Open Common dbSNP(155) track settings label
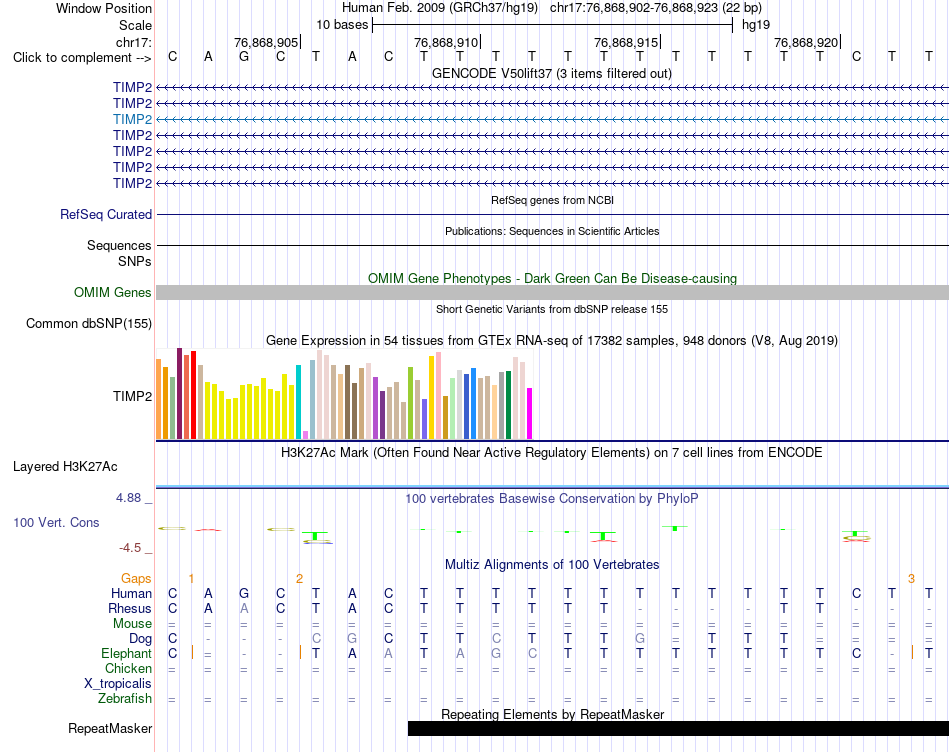Viewport: 950px width, 752px height. click(89, 324)
